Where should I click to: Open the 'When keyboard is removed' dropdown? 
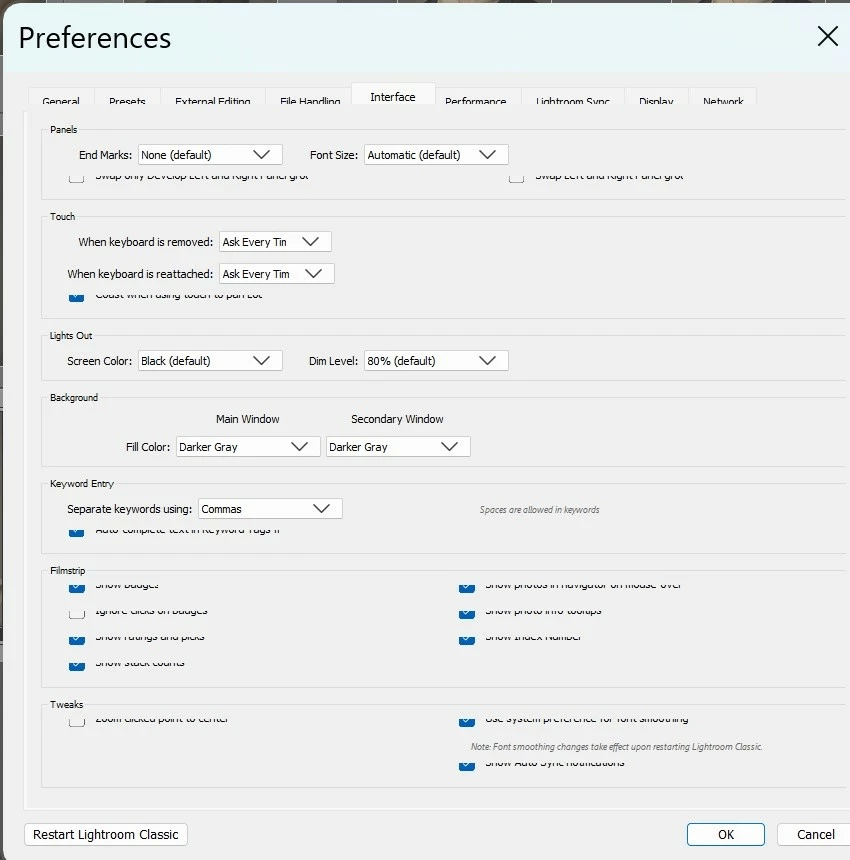[275, 242]
